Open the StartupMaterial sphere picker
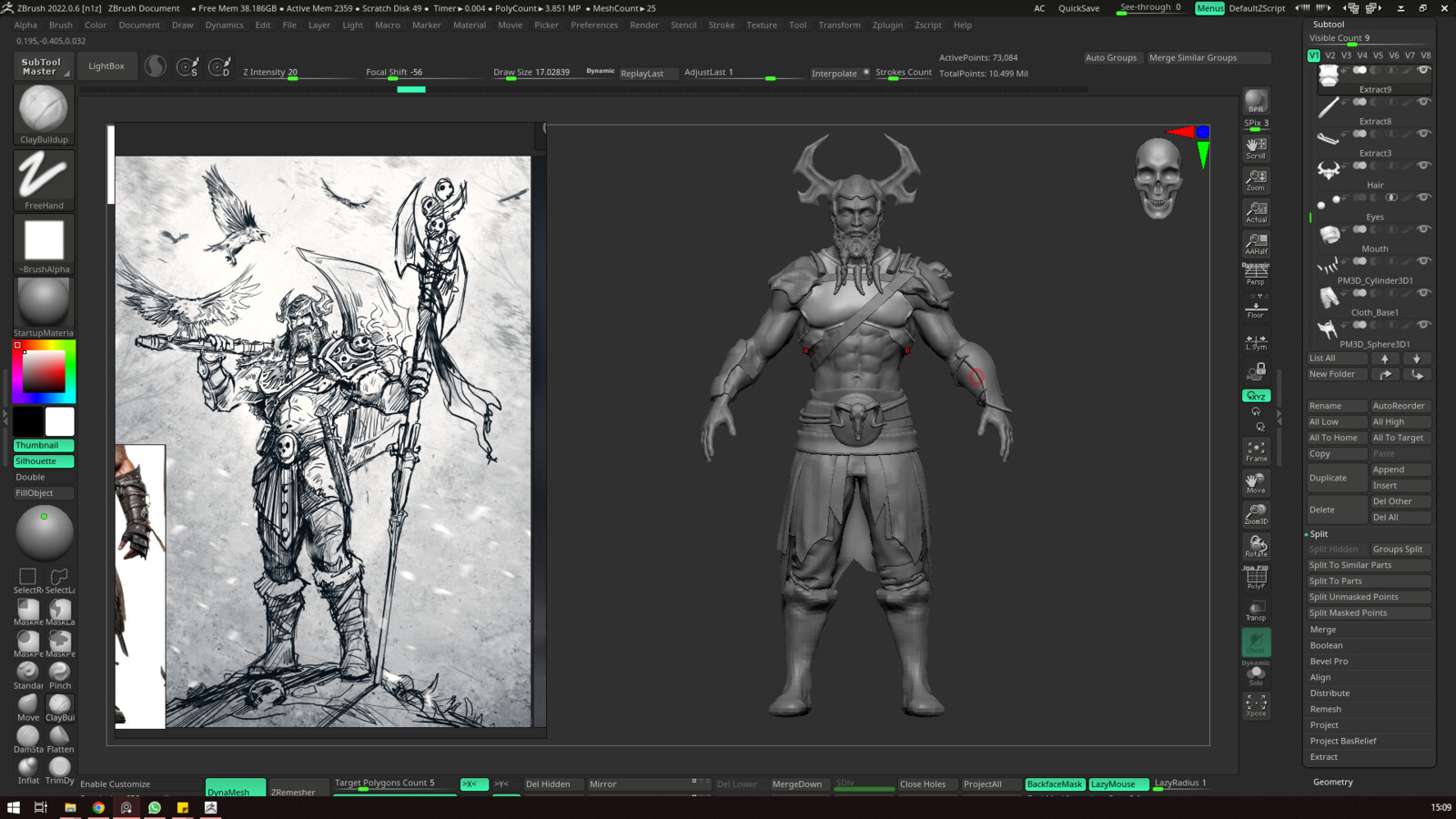 pyautogui.click(x=44, y=307)
